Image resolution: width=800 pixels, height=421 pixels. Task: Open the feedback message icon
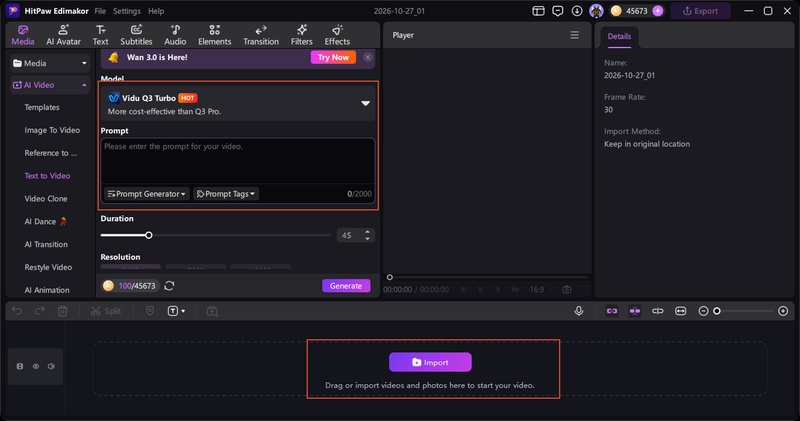tap(558, 11)
